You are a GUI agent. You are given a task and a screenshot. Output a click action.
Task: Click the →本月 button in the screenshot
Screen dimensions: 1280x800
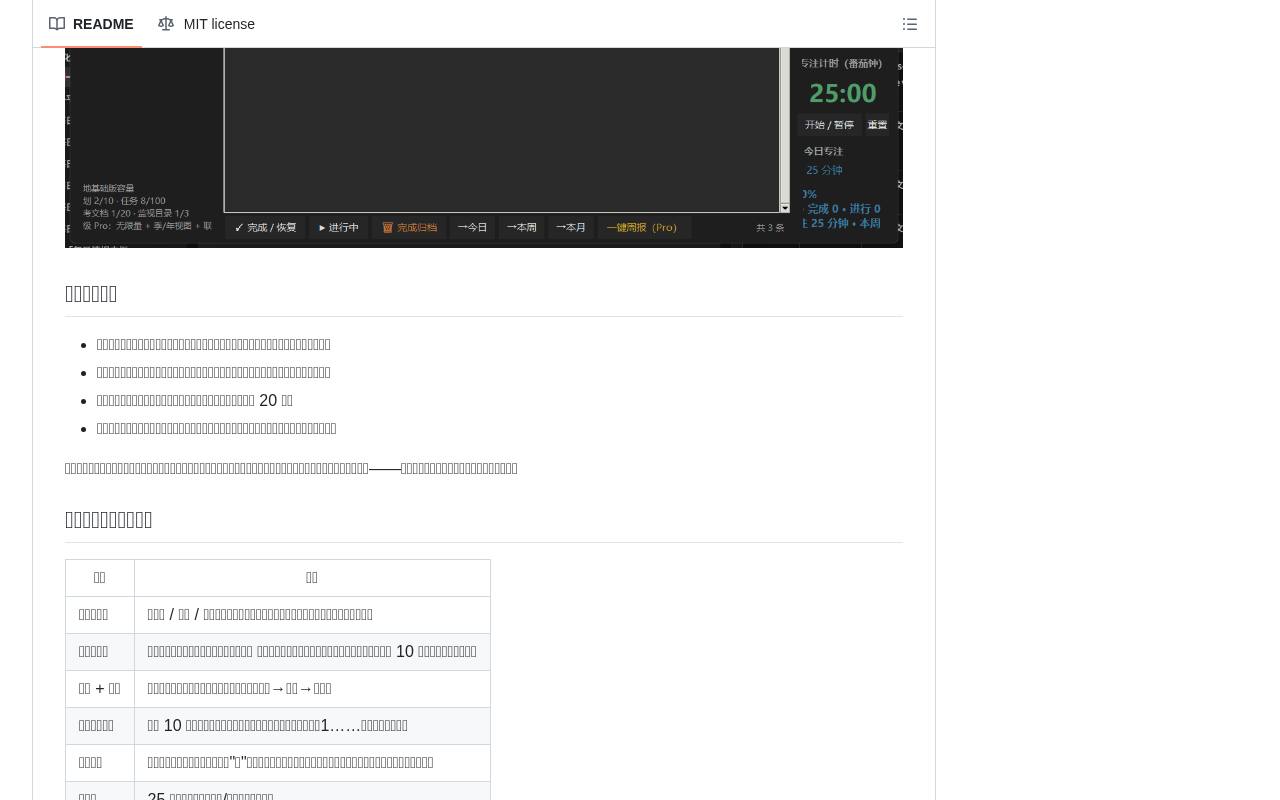[570, 227]
